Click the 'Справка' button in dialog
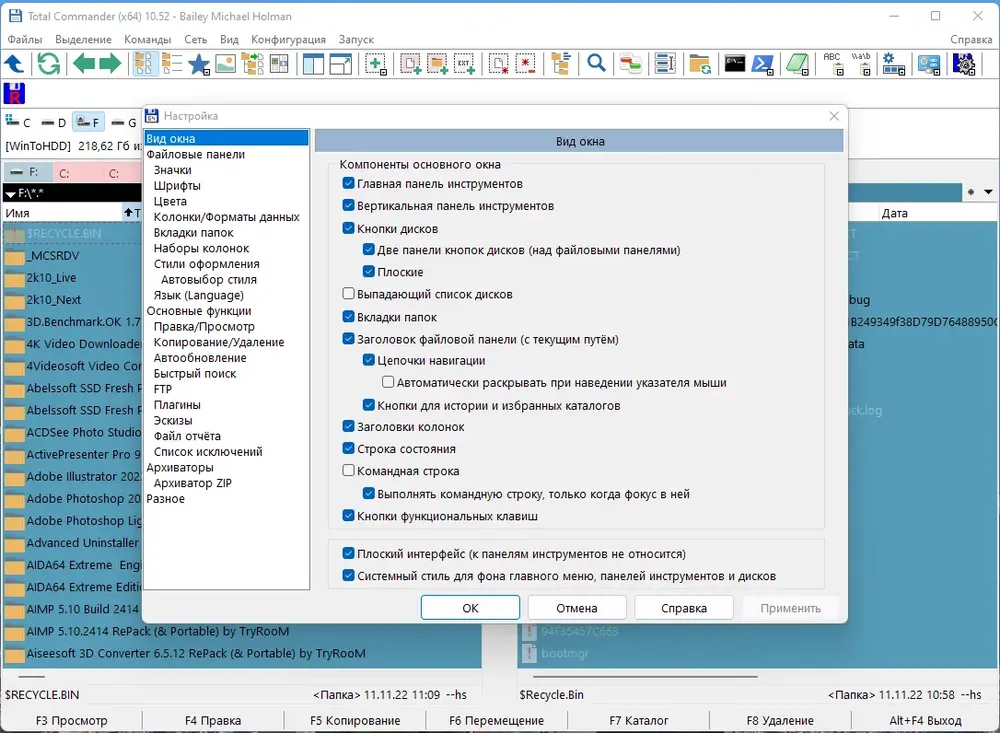This screenshot has width=1000, height=733. 684,608
